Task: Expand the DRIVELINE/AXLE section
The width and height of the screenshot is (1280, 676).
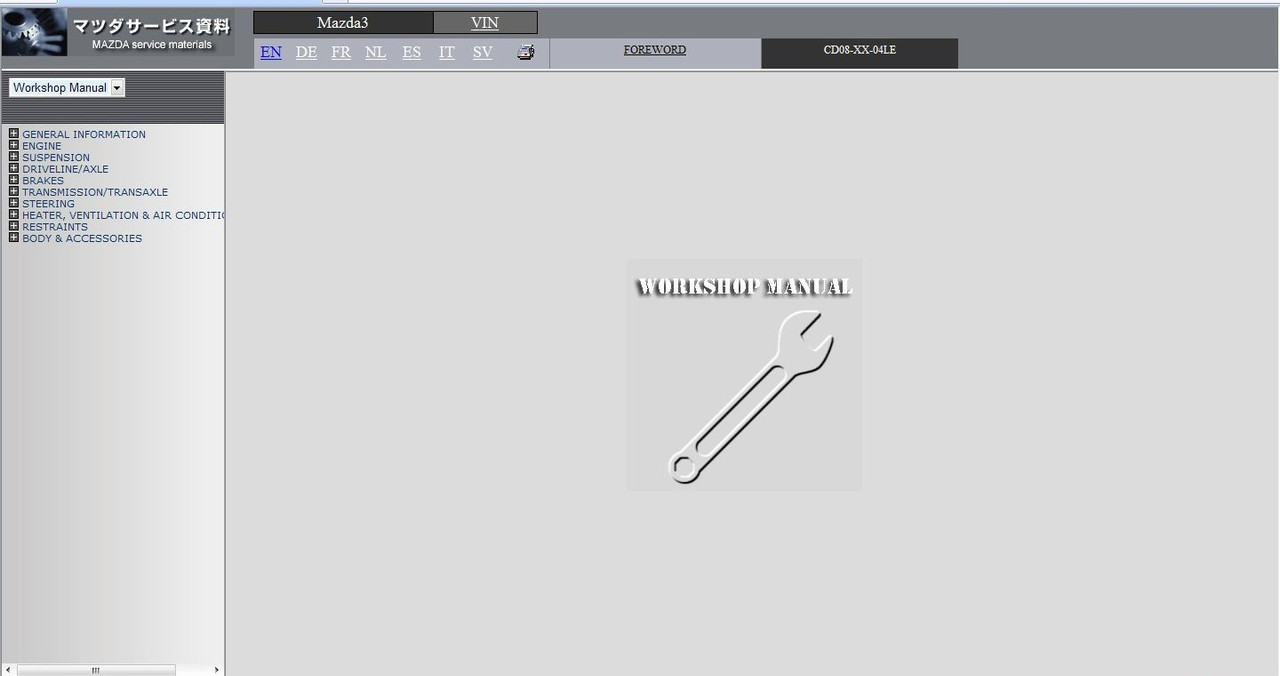Action: click(x=14, y=168)
